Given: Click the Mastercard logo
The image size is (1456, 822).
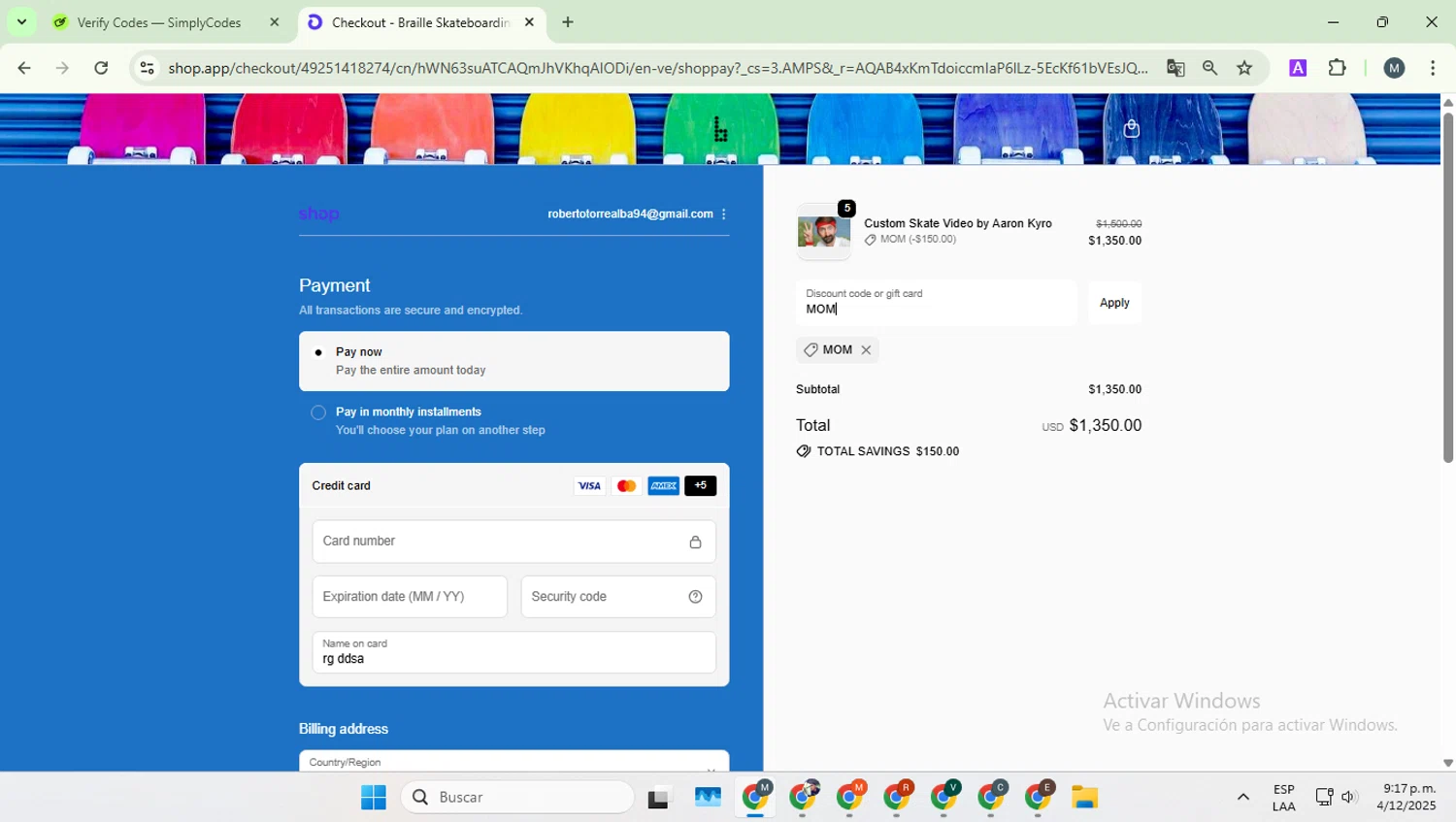Looking at the screenshot, I should coord(626,485).
